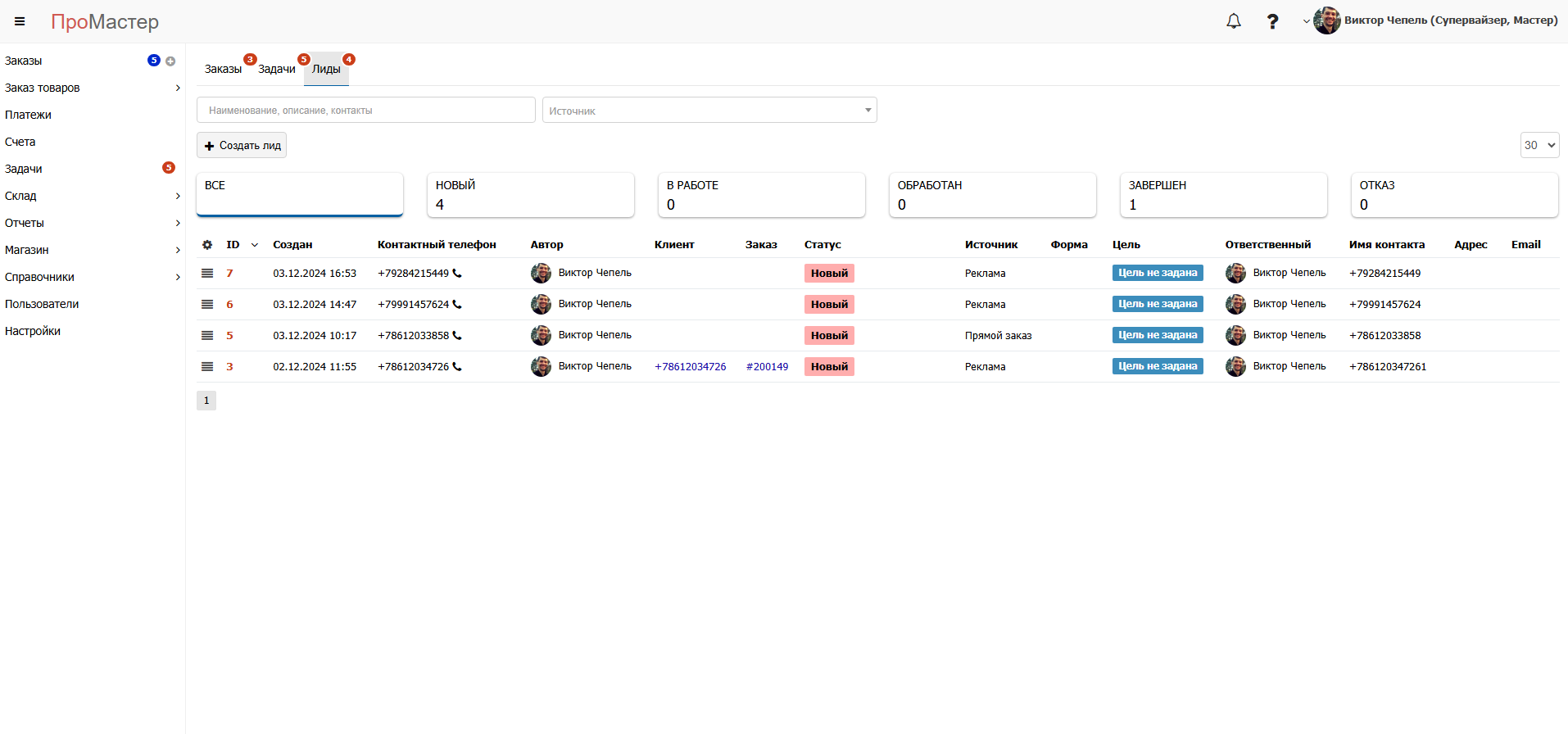Switch to Задачи tab
This screenshot has width=1568, height=734.
[x=277, y=69]
